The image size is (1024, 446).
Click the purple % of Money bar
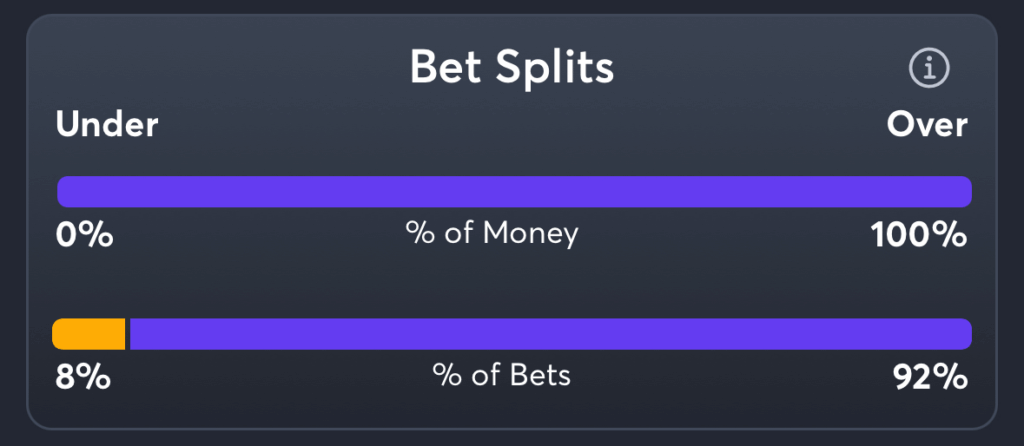point(515,191)
